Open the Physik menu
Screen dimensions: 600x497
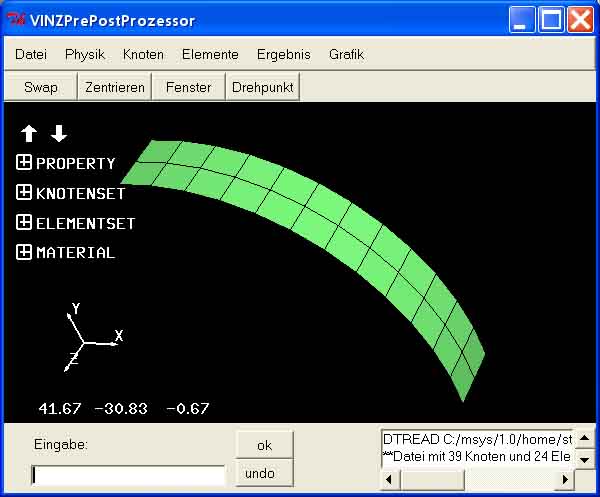pyautogui.click(x=85, y=54)
